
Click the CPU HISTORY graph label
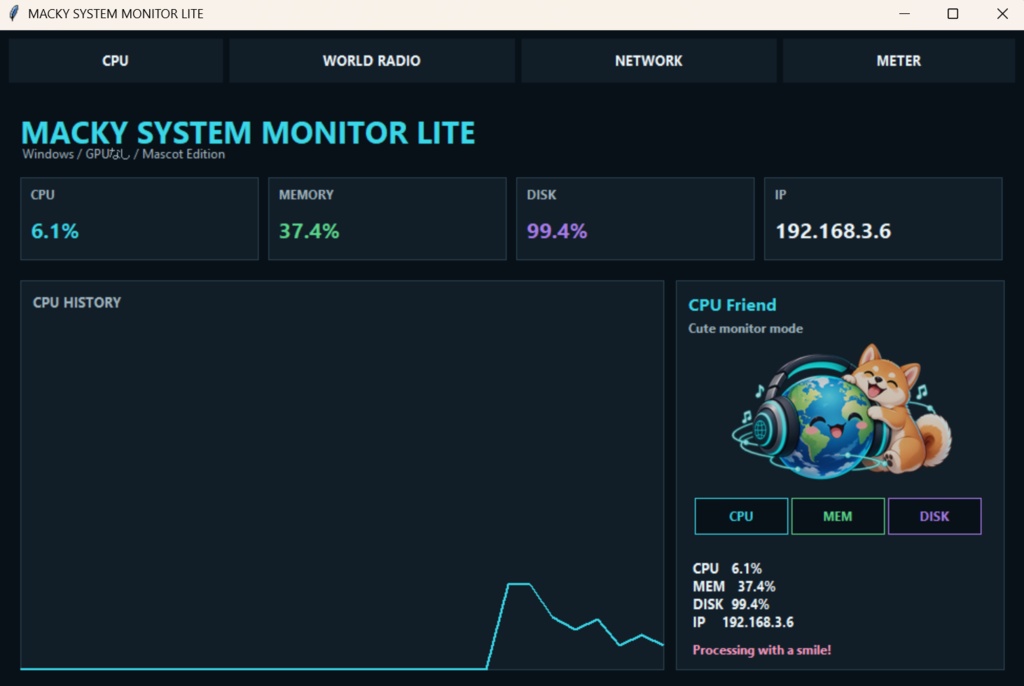[x=77, y=302]
